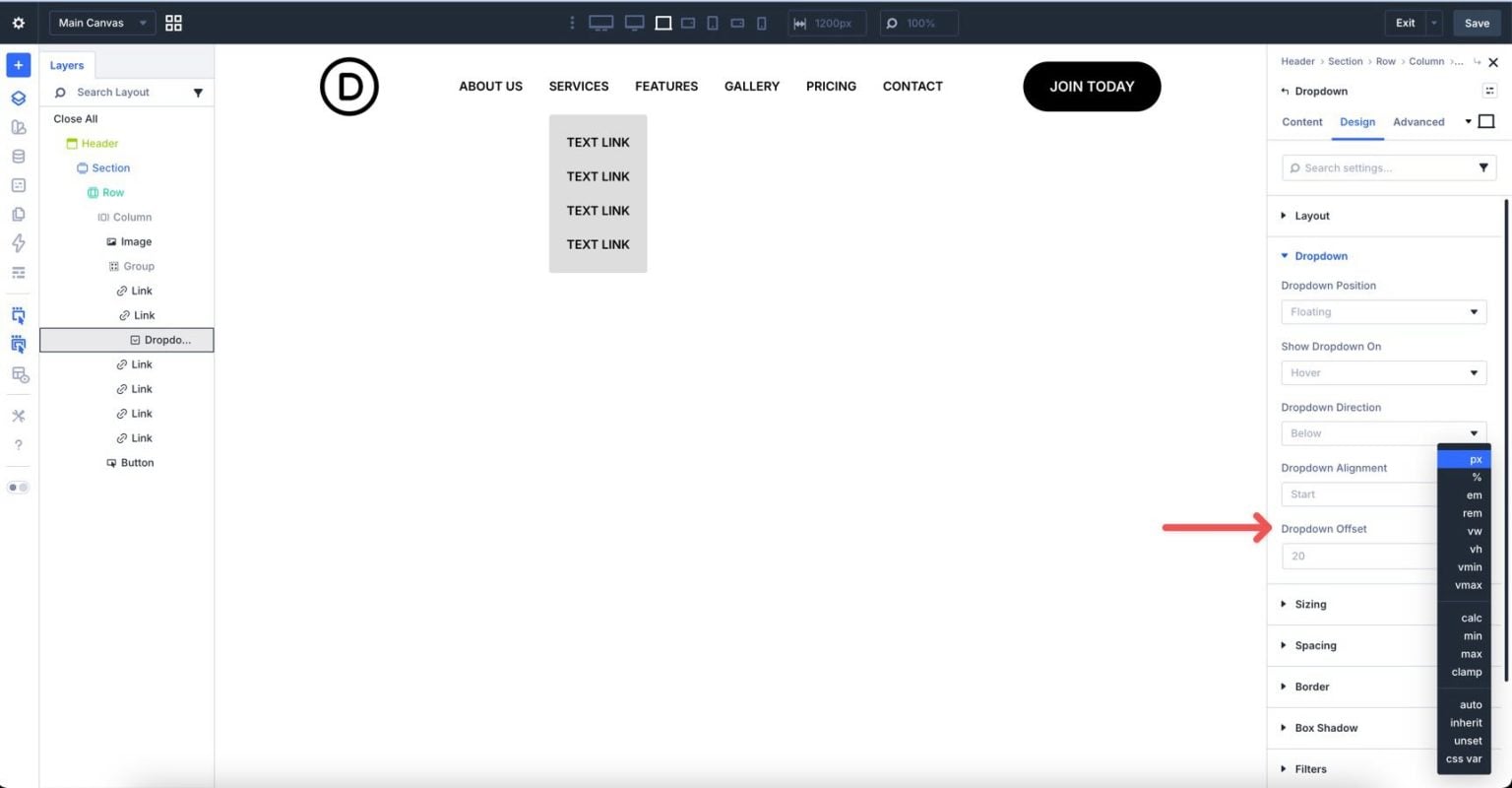Image resolution: width=1512 pixels, height=788 pixels.
Task: Switch to the rightmost phone breakpoint icon
Action: click(761, 23)
